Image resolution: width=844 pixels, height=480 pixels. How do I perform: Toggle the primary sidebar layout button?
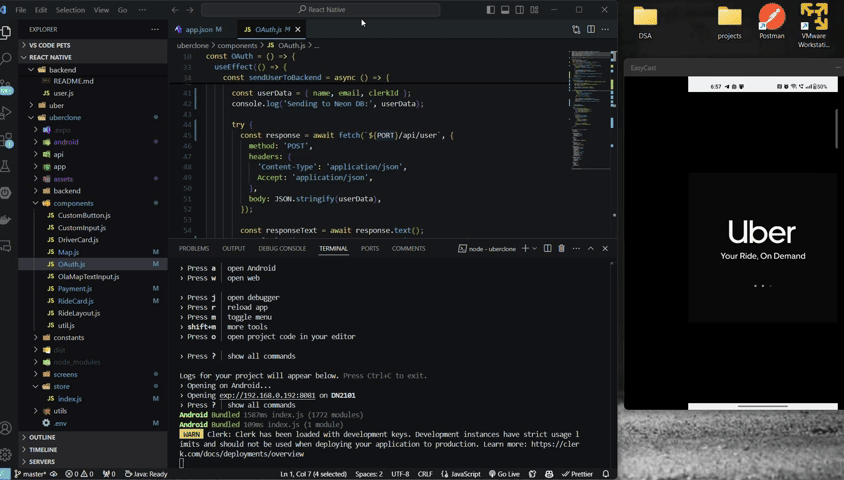(490, 10)
